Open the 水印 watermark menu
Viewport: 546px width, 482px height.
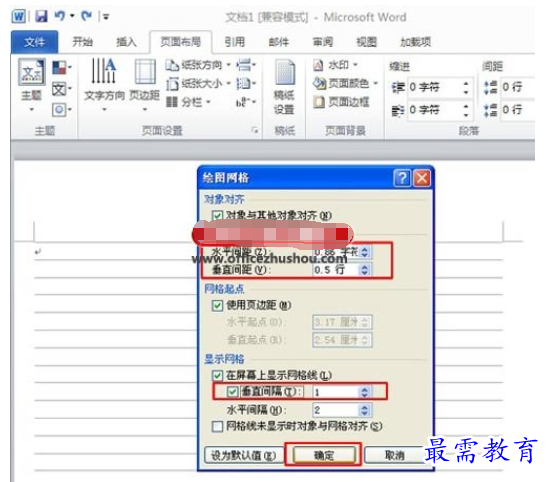pos(335,65)
